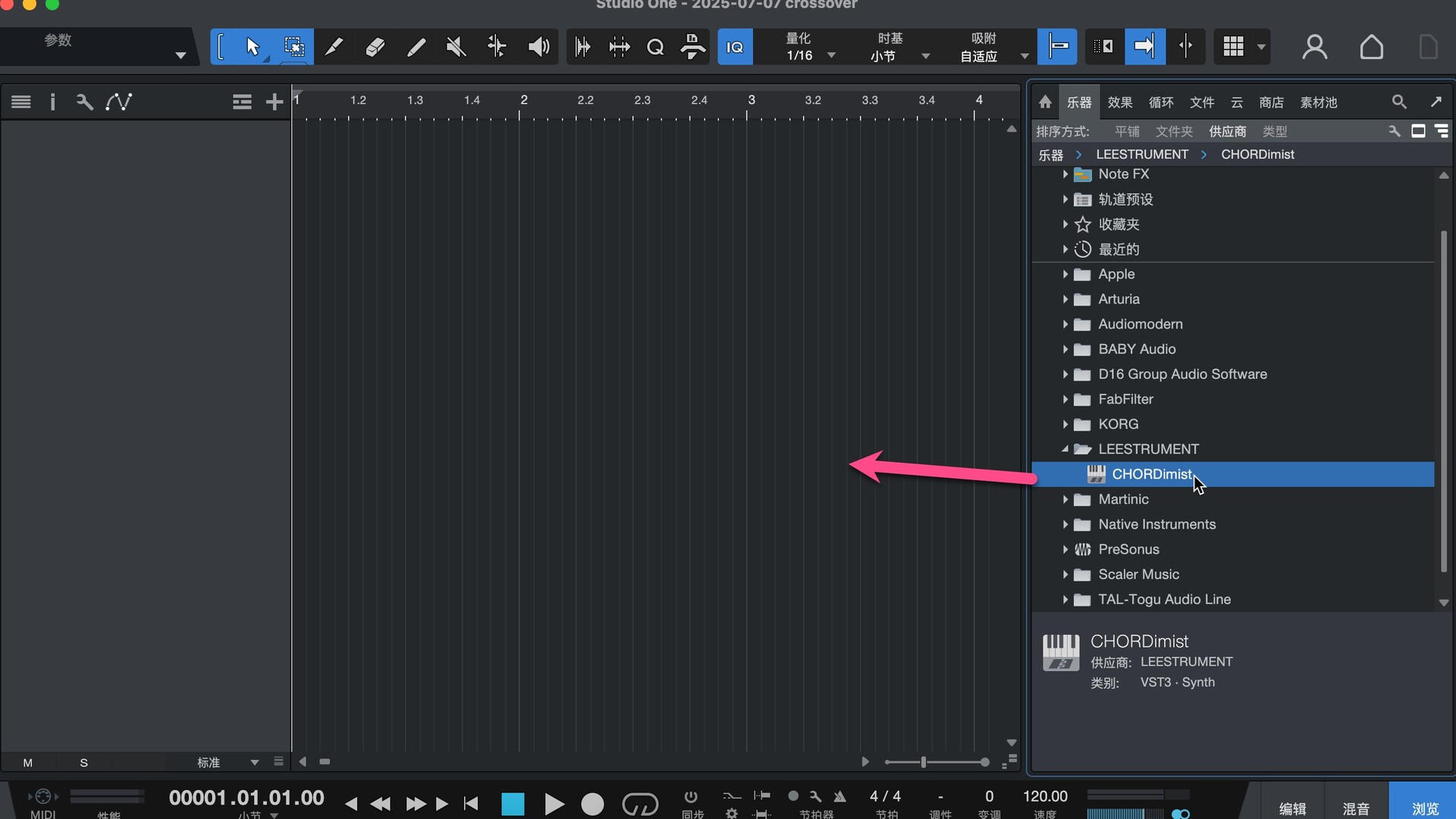Click the Record transport button
The image size is (1456, 819).
[592, 804]
